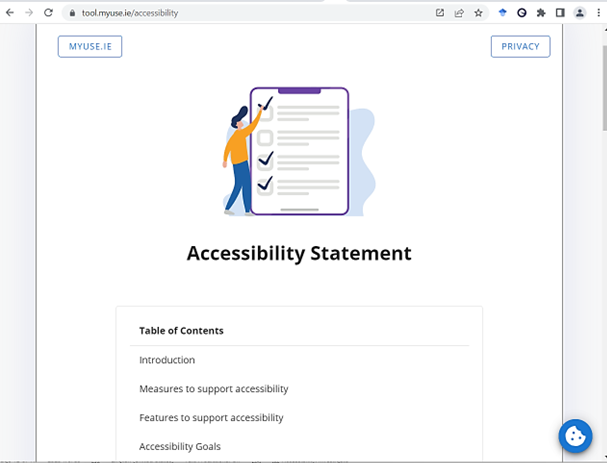Go forward with the browser arrow
The width and height of the screenshot is (607, 463).
click(x=29, y=13)
